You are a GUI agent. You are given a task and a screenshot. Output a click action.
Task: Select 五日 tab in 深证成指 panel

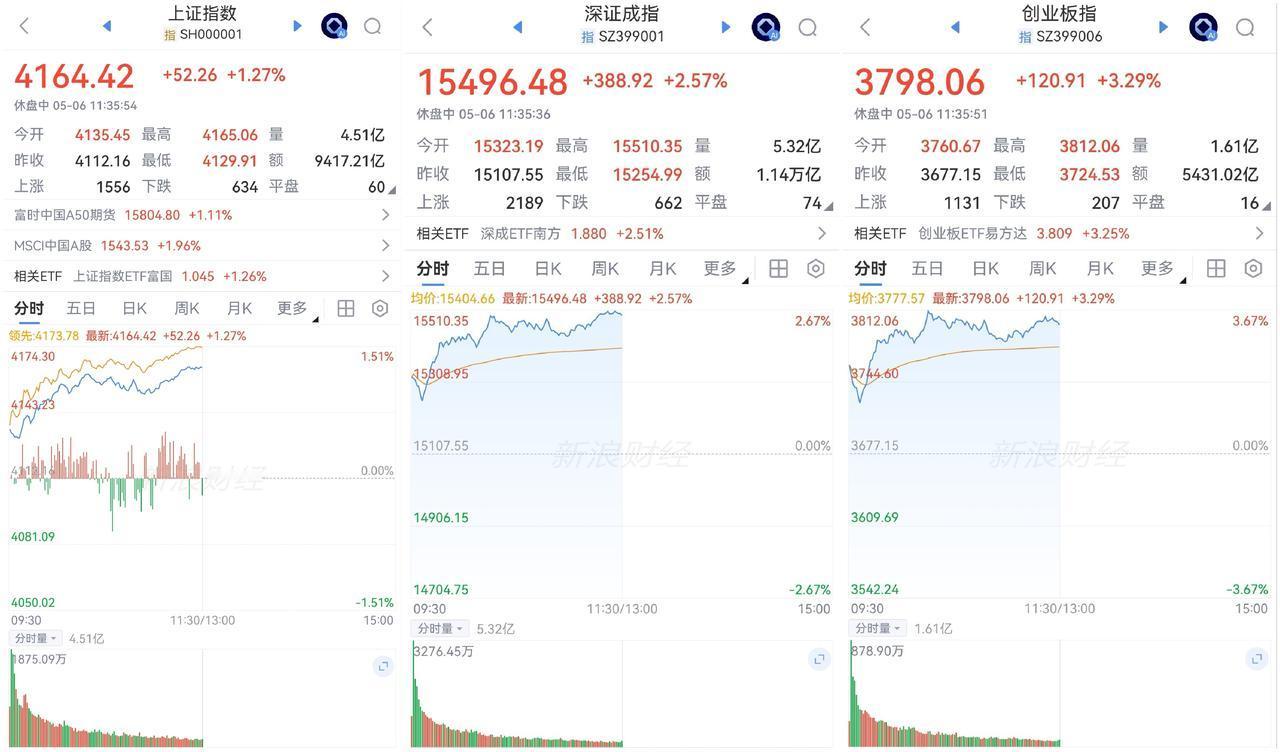pos(490,268)
